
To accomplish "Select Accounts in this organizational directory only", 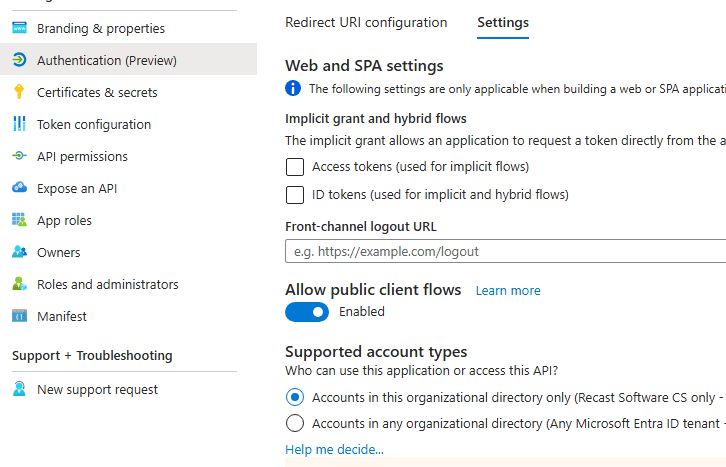I will (295, 397).
